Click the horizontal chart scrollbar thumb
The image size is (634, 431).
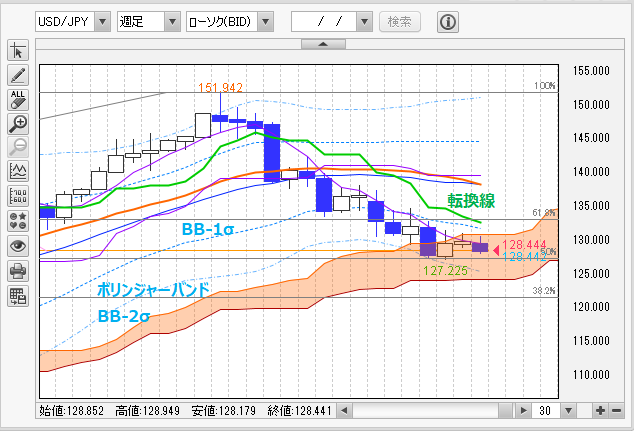(505, 411)
